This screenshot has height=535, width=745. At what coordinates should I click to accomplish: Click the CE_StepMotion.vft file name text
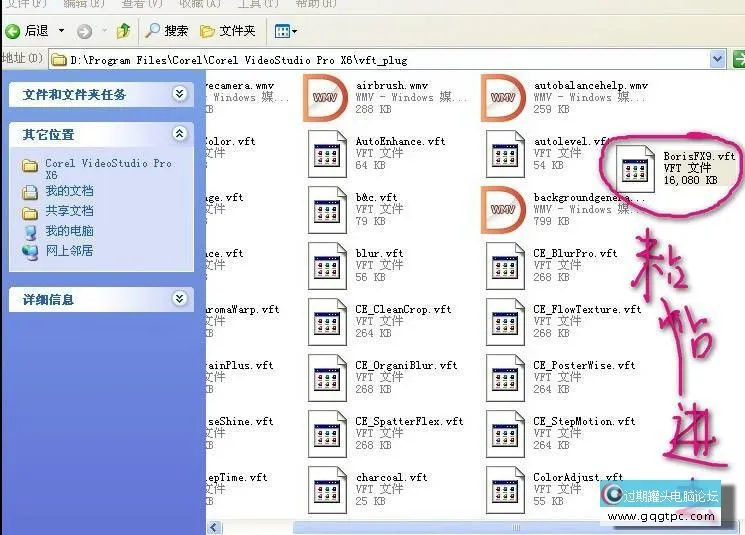(x=584, y=422)
